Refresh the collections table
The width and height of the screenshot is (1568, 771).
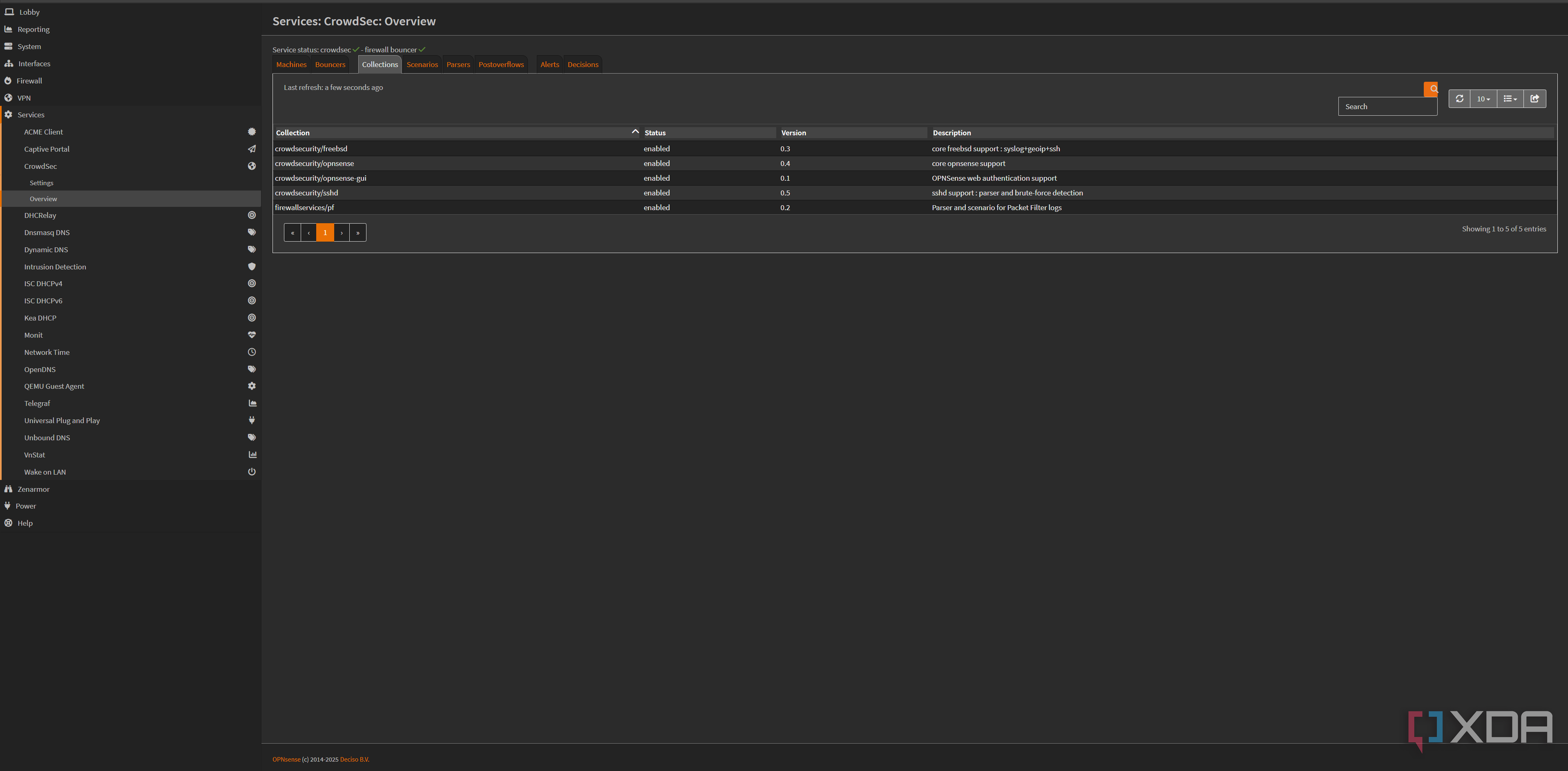(x=1459, y=99)
